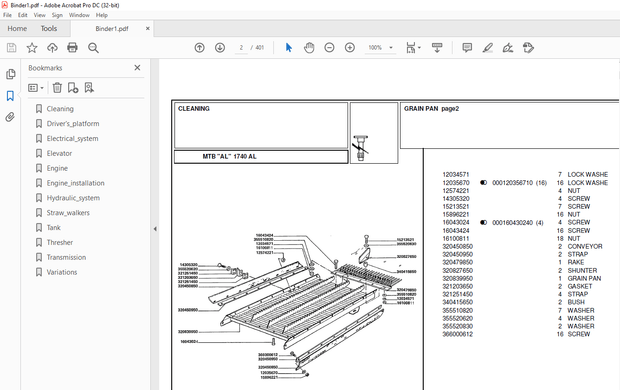
Task: Open the fit page options icon
Action: 413,48
